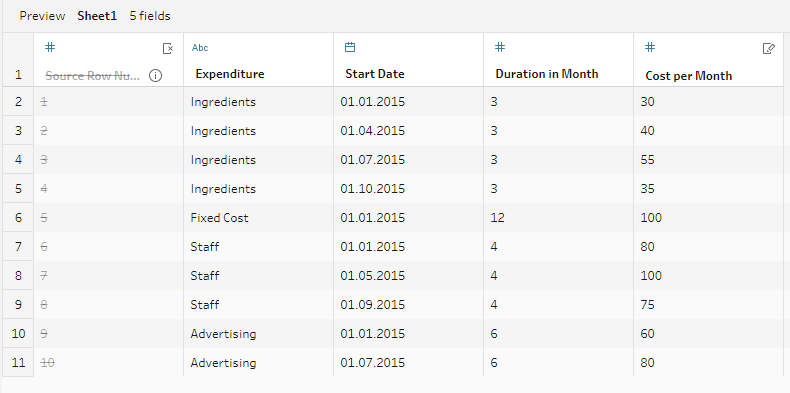Screen dimensions: 790x393
Task: Click the number type icon above Cost per Month
Action: (x=650, y=47)
